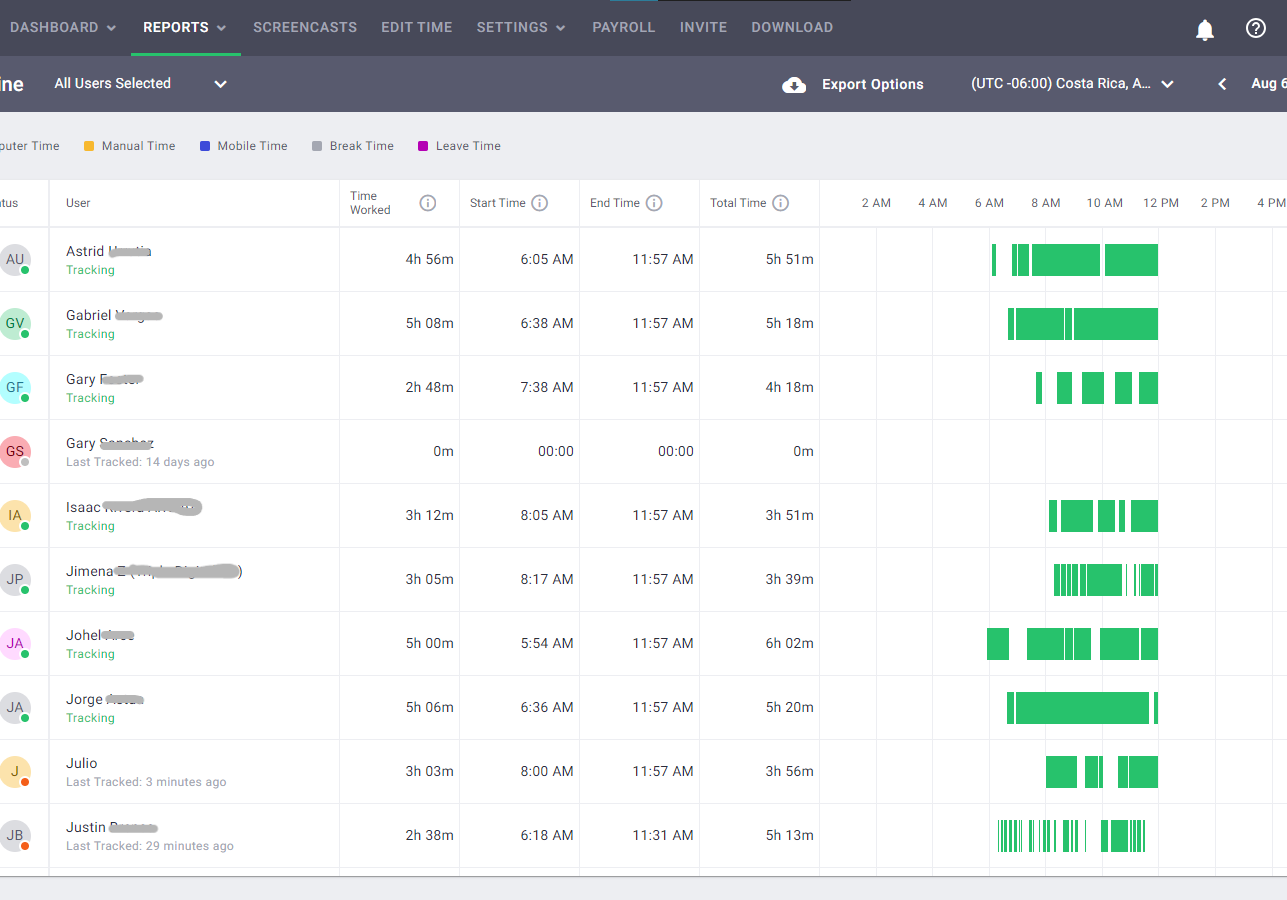Click the Leave Time purple legend swatch
Image resolution: width=1287 pixels, height=900 pixels.
[423, 146]
